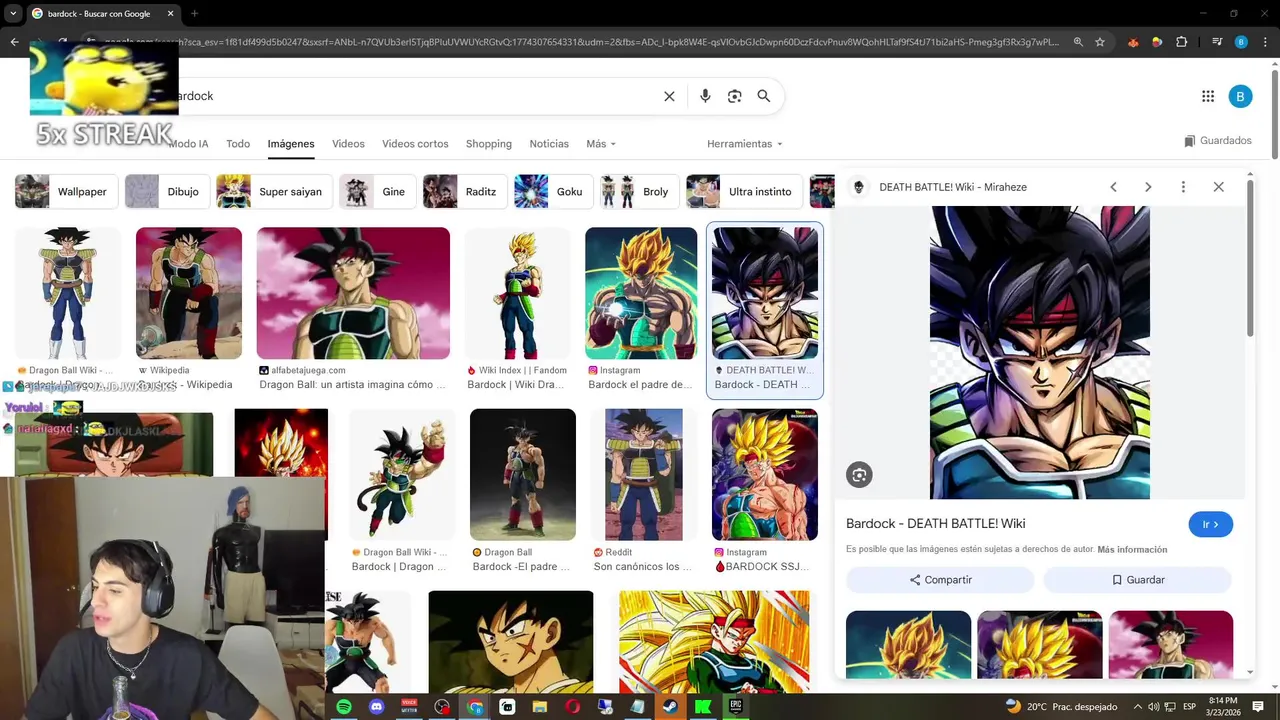Open File Explorer from the taskbar

point(540,707)
